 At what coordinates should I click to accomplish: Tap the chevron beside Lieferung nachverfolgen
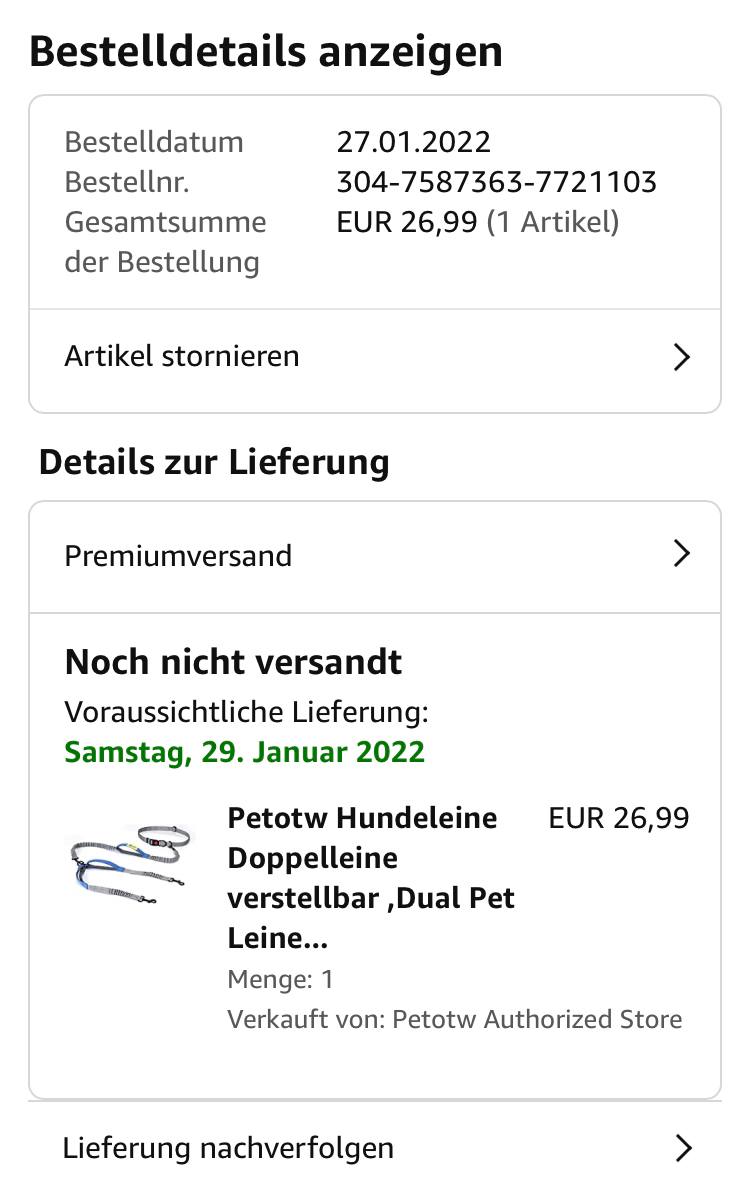coord(683,1148)
